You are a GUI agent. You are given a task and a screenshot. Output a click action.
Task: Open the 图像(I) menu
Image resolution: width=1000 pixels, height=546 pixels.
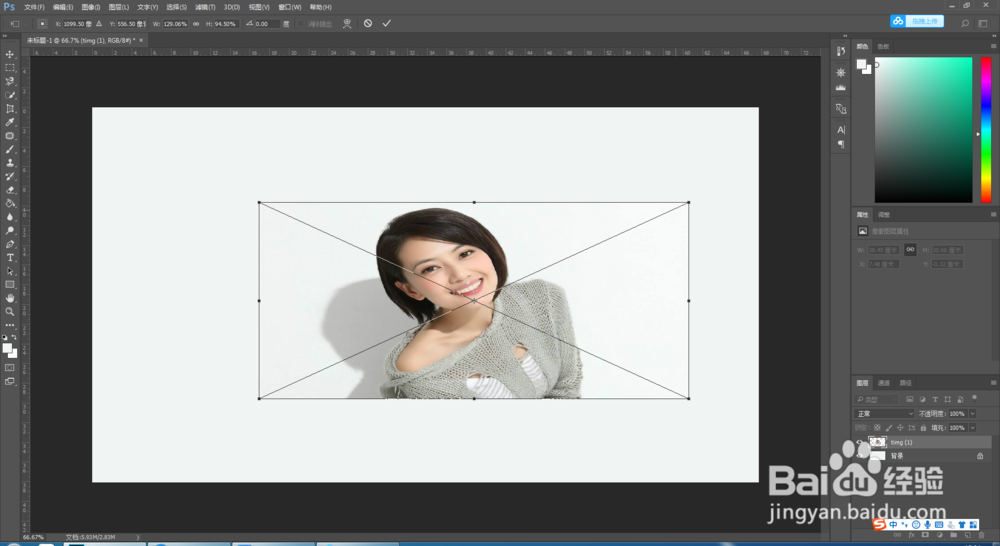pos(91,7)
